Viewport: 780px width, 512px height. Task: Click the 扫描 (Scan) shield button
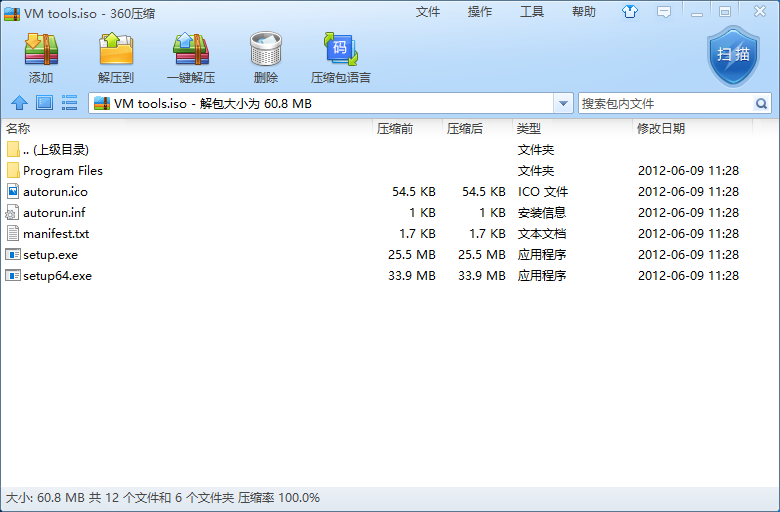(733, 56)
